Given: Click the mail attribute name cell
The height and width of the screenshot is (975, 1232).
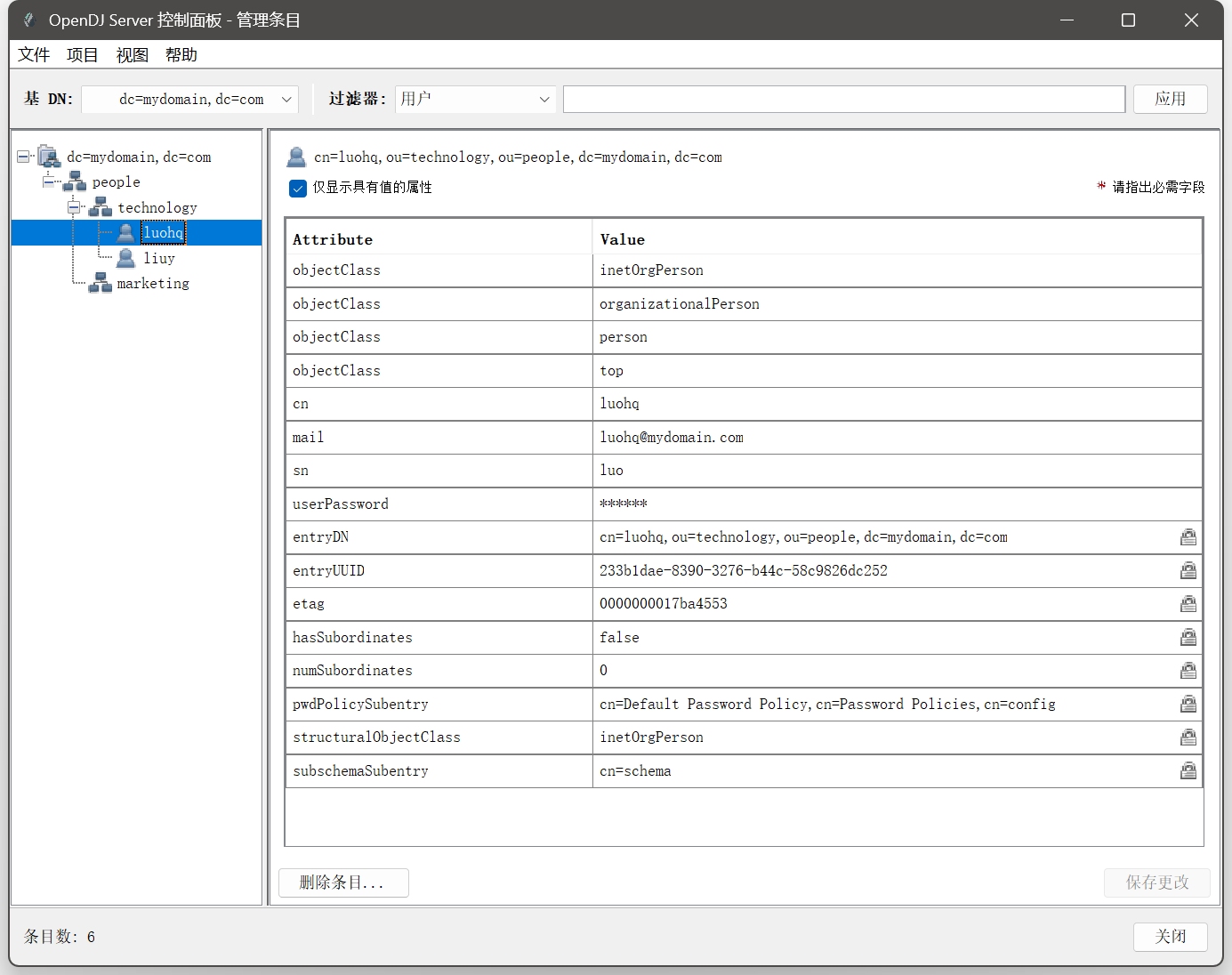Looking at the screenshot, I should (439, 438).
